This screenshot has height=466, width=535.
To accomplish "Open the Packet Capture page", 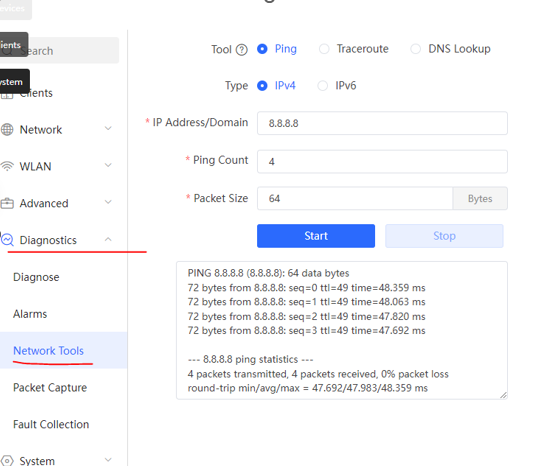I will [x=50, y=388].
